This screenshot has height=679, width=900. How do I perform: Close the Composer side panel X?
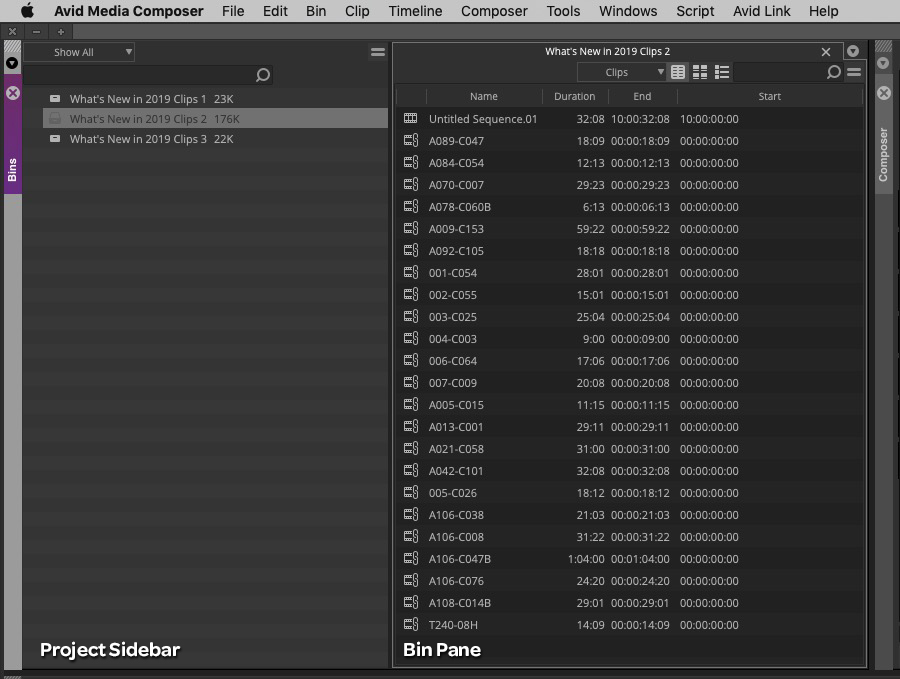(883, 93)
